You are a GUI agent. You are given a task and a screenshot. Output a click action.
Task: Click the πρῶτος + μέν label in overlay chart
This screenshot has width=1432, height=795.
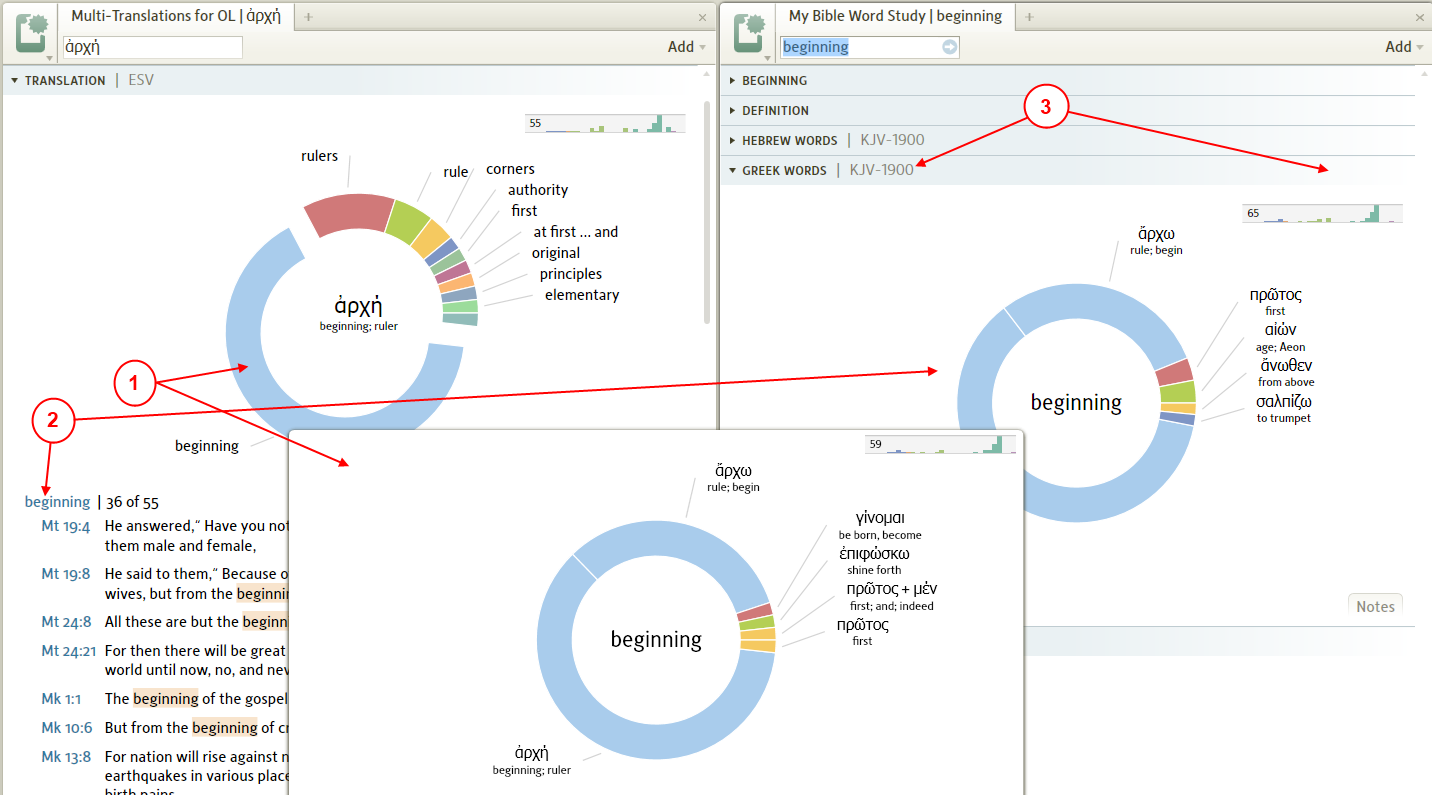pyautogui.click(x=891, y=589)
